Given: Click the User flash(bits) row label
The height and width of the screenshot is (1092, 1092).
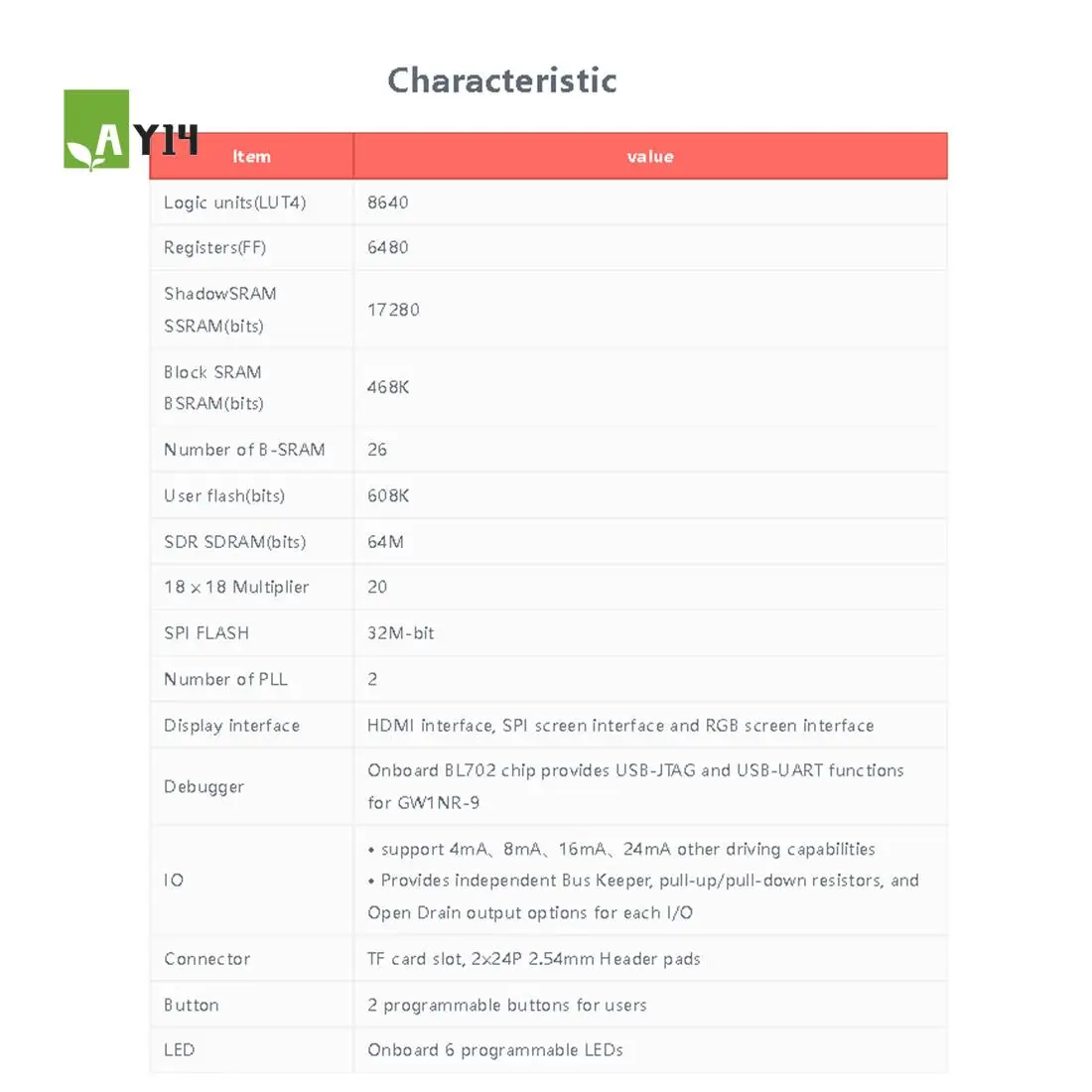Looking at the screenshot, I should click(224, 495).
